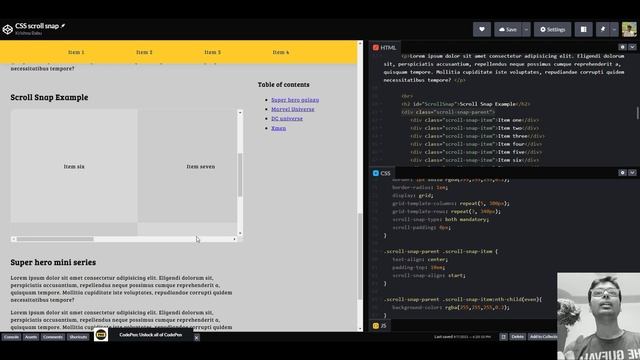This screenshot has width=640, height=360.
Task: Open pen Settings
Action: pos(552,29)
